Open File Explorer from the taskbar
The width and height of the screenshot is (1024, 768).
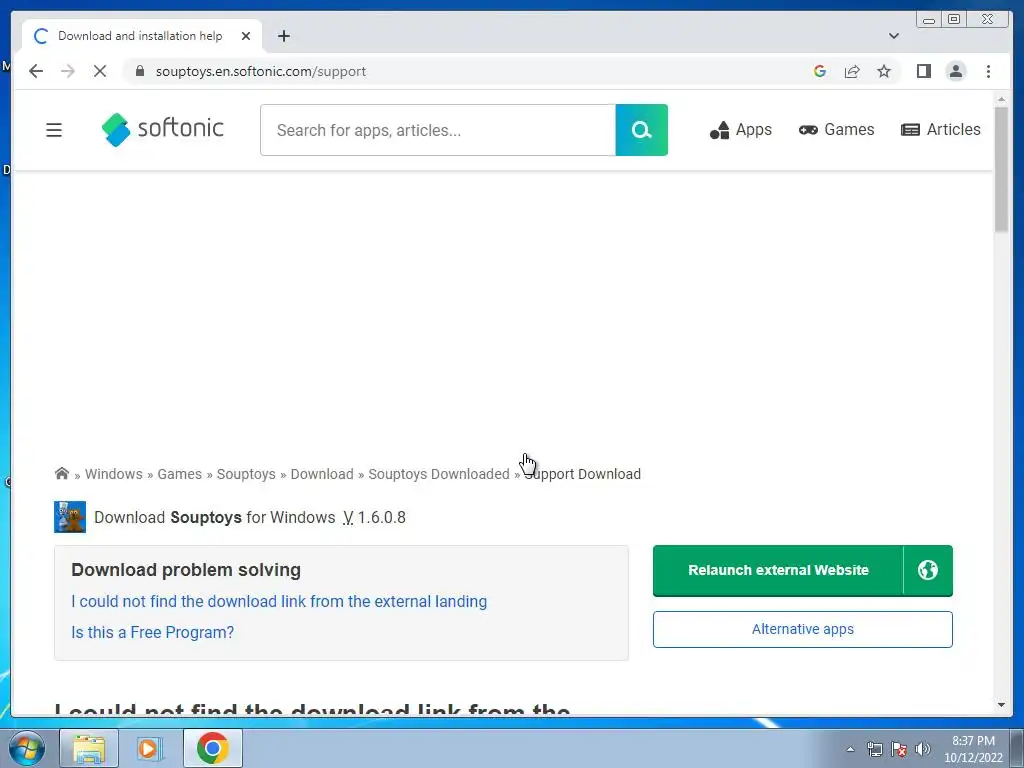tap(89, 748)
